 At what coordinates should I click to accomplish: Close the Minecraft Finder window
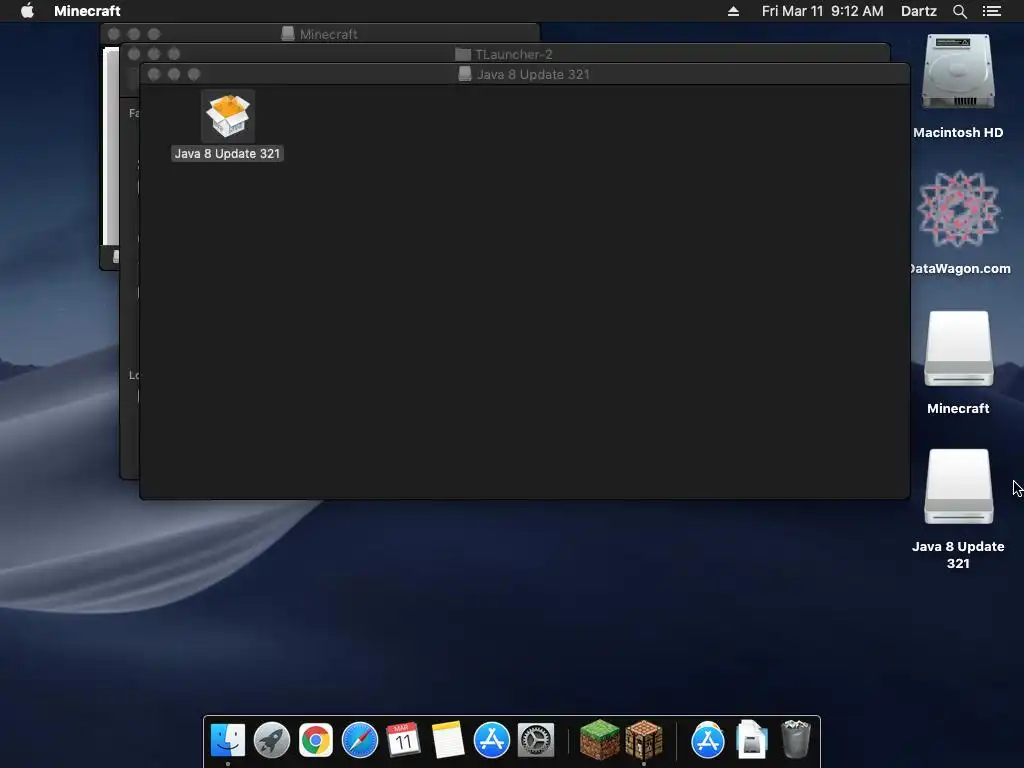tap(114, 34)
